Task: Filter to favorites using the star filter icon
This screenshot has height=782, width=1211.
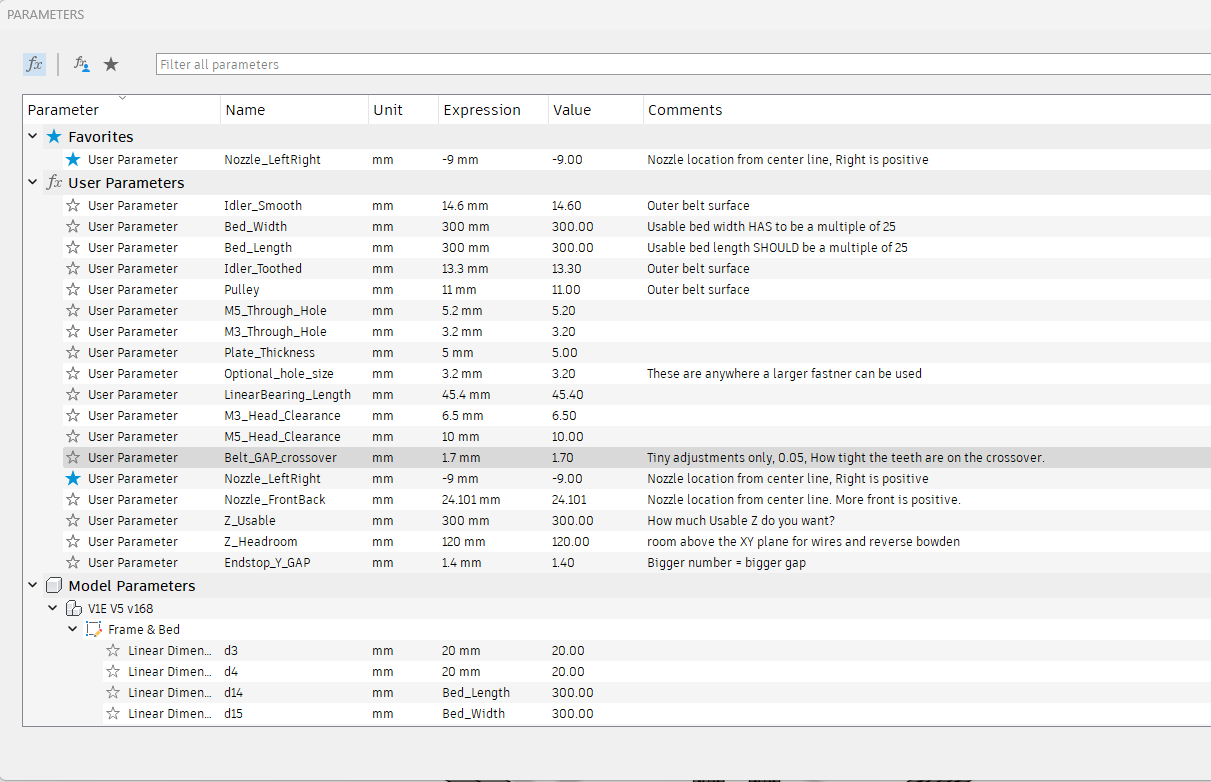Action: coord(111,64)
